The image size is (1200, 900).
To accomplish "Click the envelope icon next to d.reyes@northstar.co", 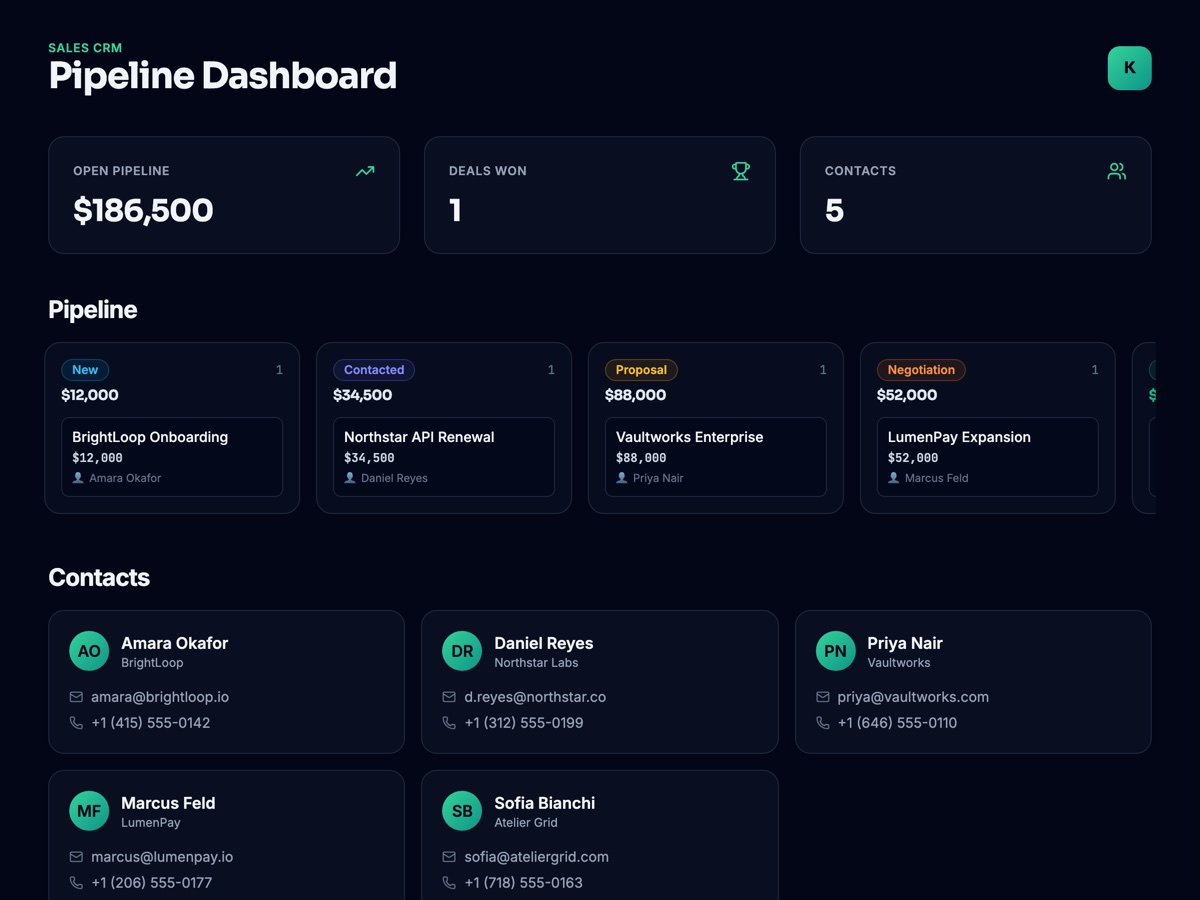I will (x=449, y=697).
